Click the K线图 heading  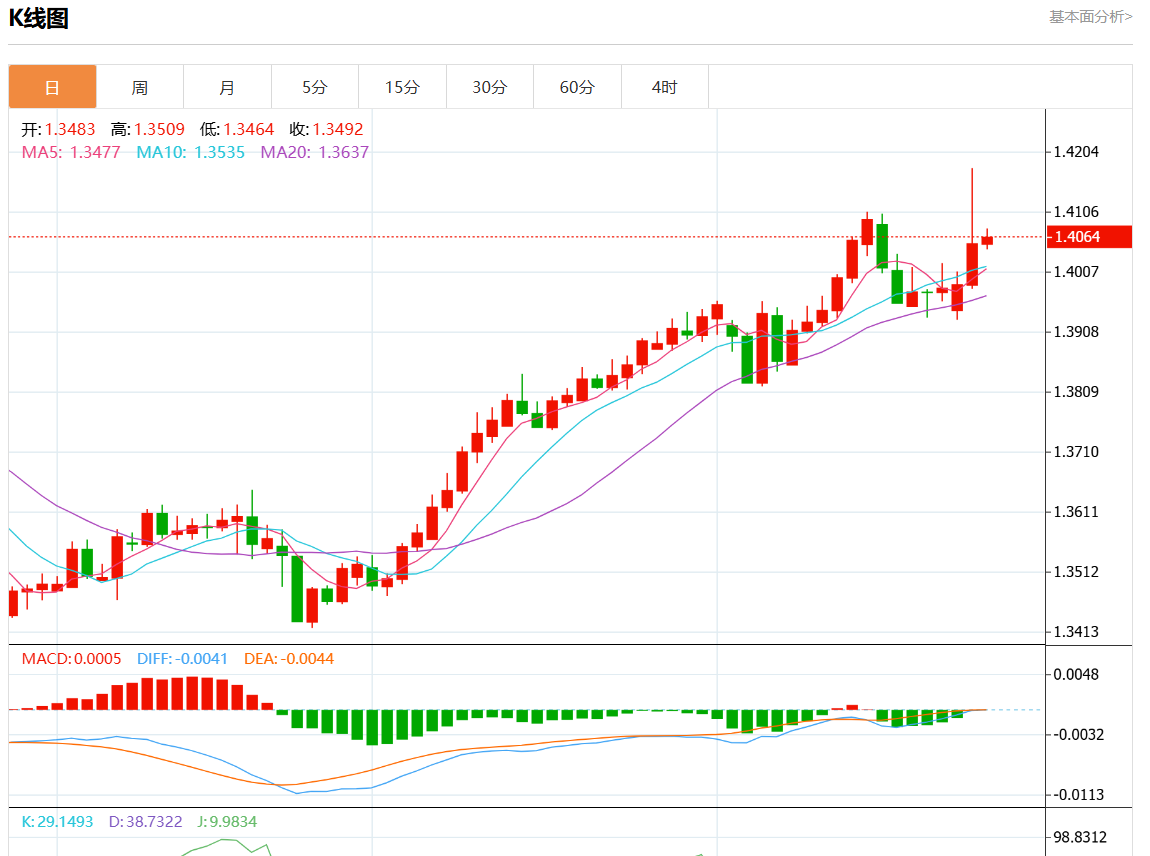39,18
